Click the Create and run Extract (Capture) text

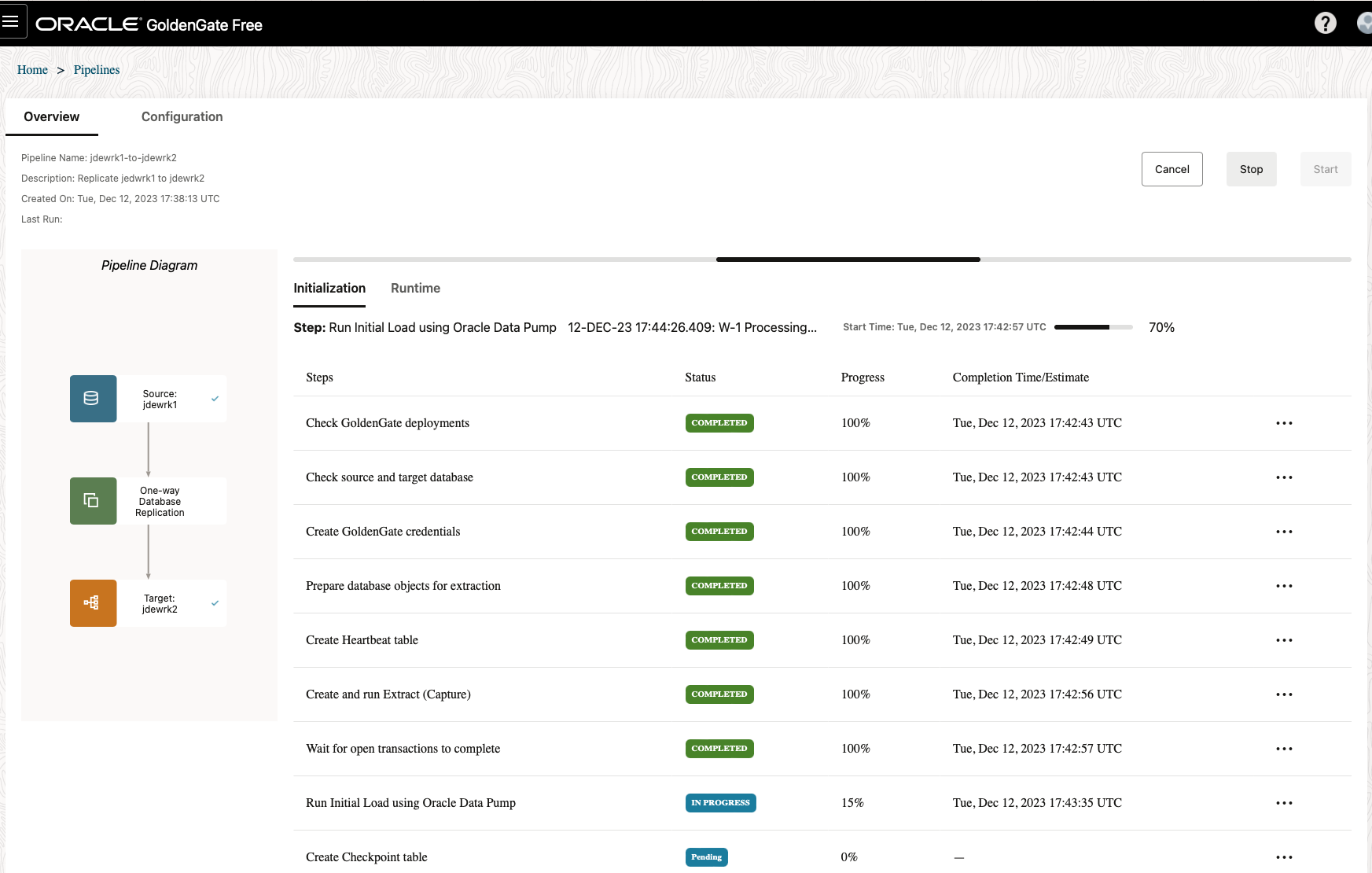388,694
